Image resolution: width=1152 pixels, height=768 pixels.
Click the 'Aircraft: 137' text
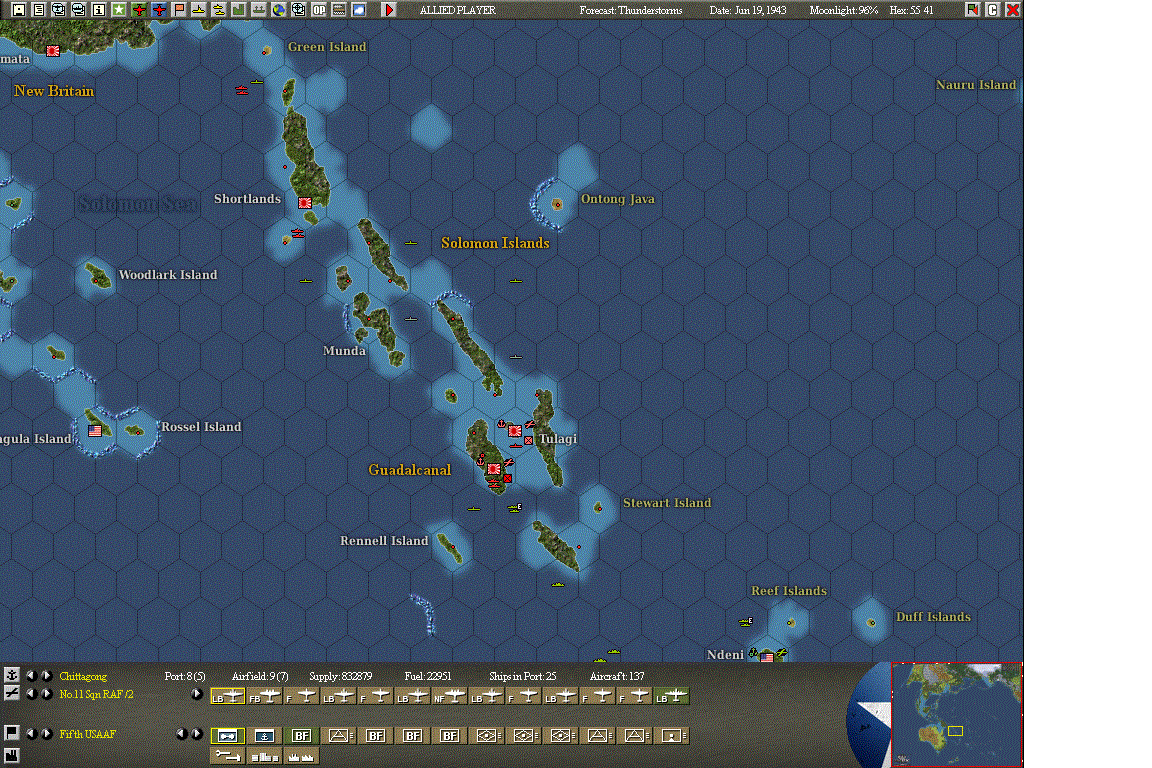click(616, 676)
